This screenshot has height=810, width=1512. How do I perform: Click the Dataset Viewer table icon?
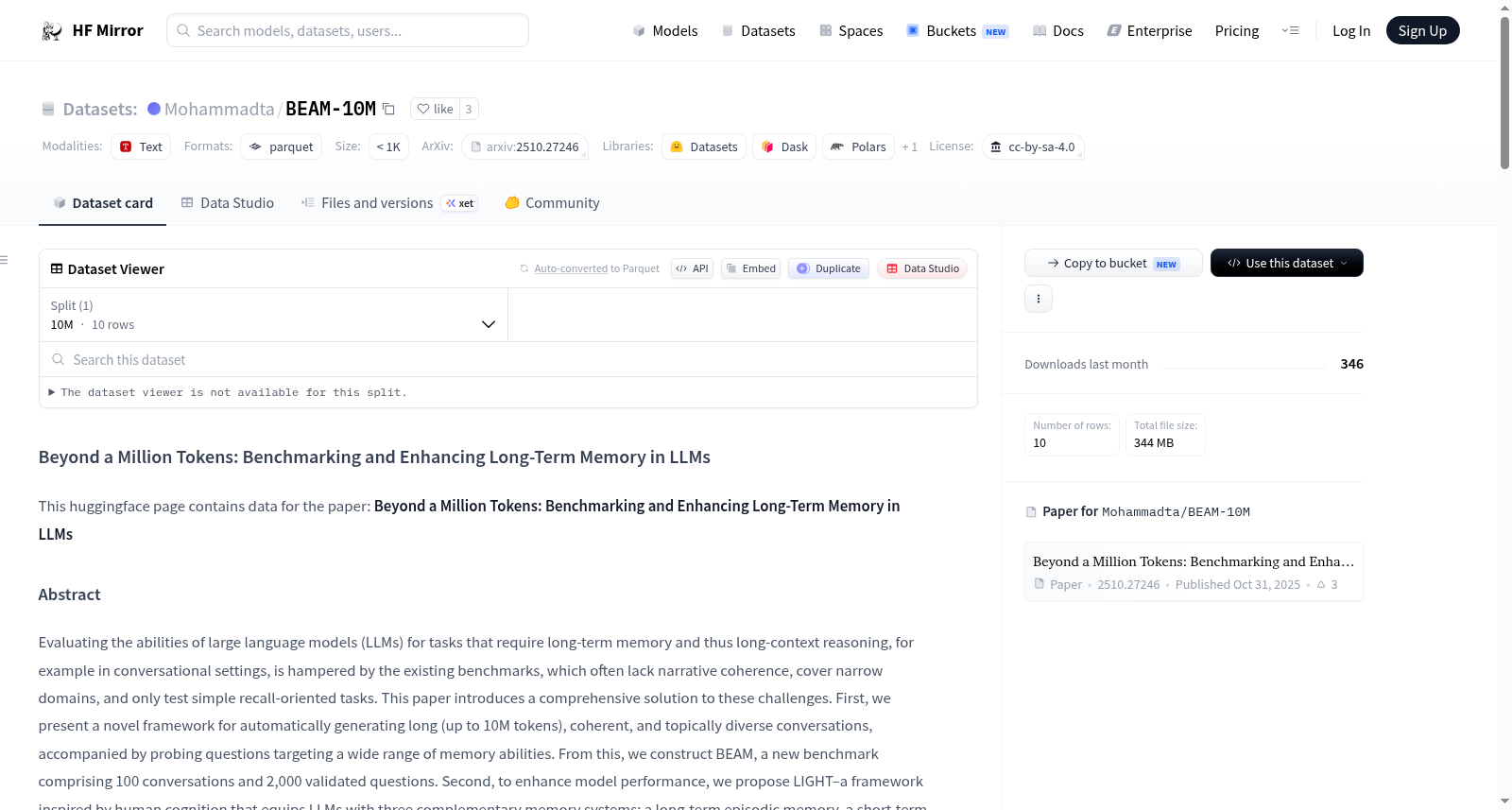point(57,269)
